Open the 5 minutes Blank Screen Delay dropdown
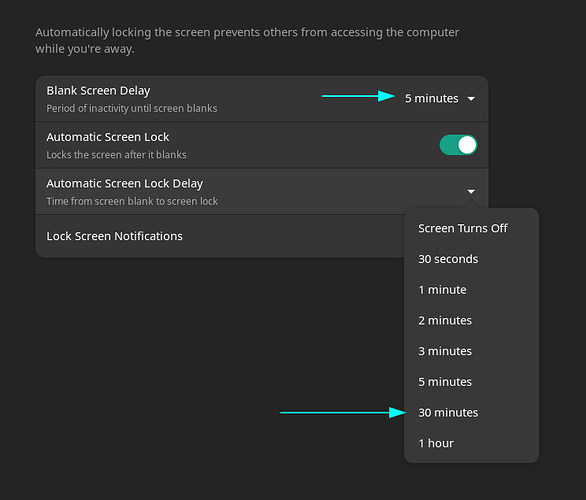 (440, 98)
